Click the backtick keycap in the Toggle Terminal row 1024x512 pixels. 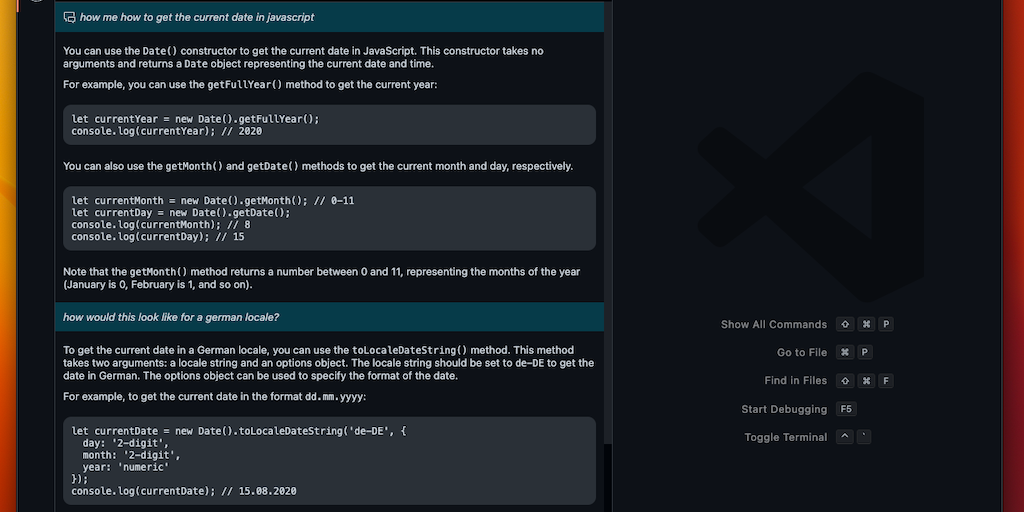point(865,437)
